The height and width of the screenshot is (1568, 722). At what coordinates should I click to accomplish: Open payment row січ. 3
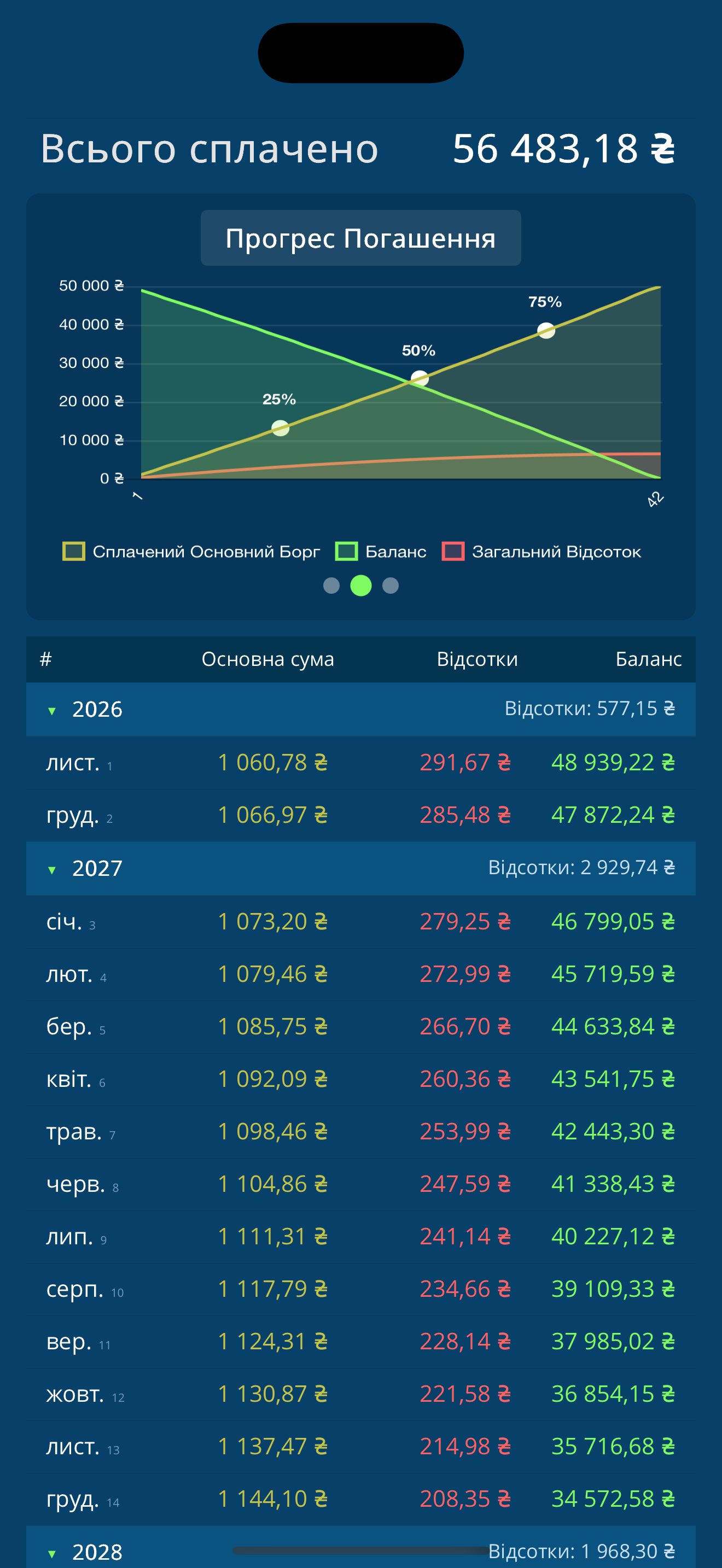point(361,922)
